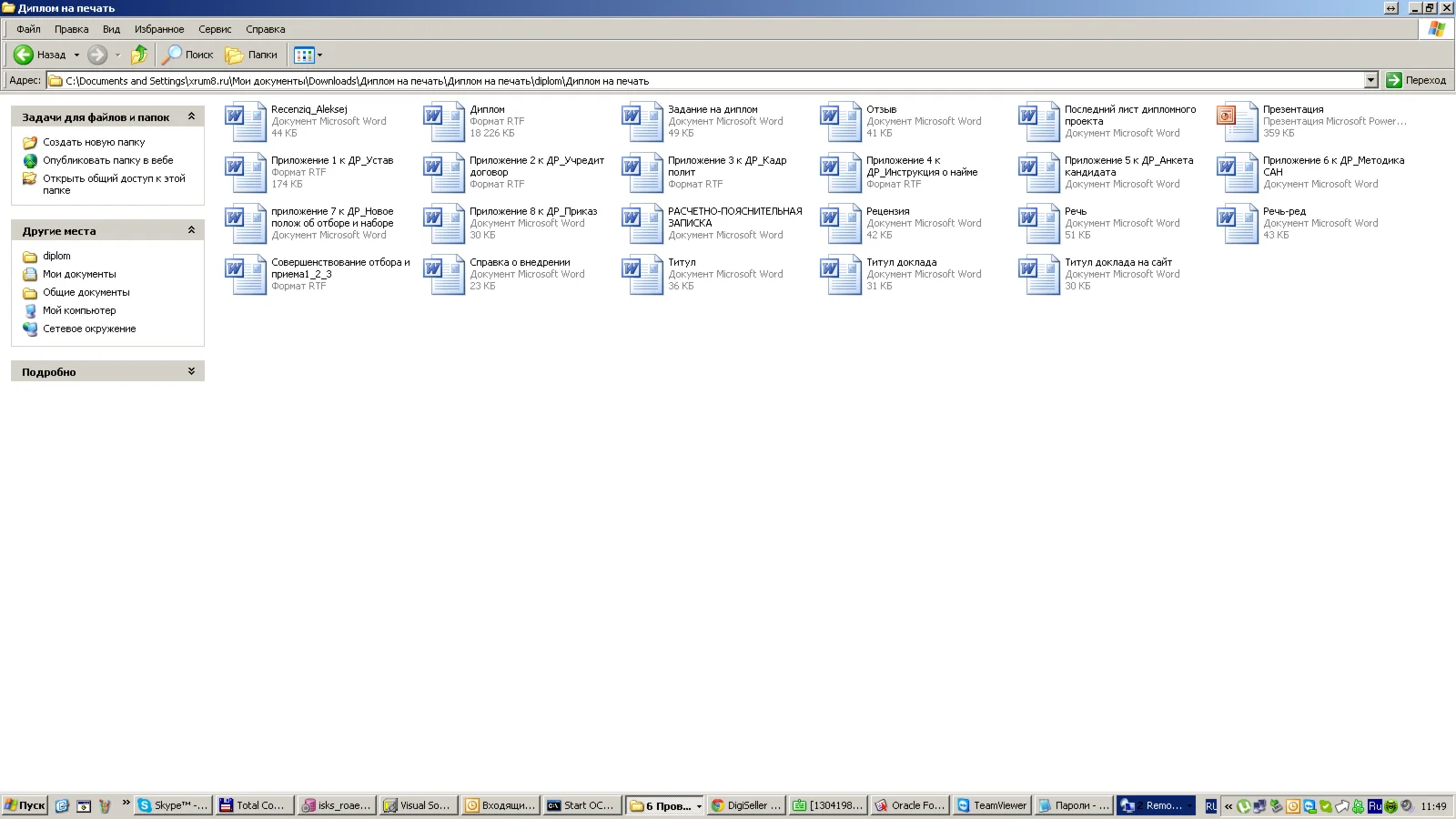The width and height of the screenshot is (1456, 819).
Task: Open the Forward history dropdown arrow
Action: click(117, 56)
